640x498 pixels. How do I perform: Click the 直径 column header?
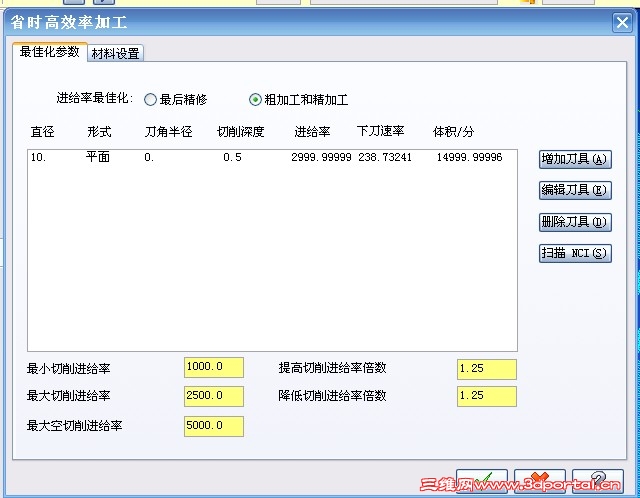coord(42,132)
